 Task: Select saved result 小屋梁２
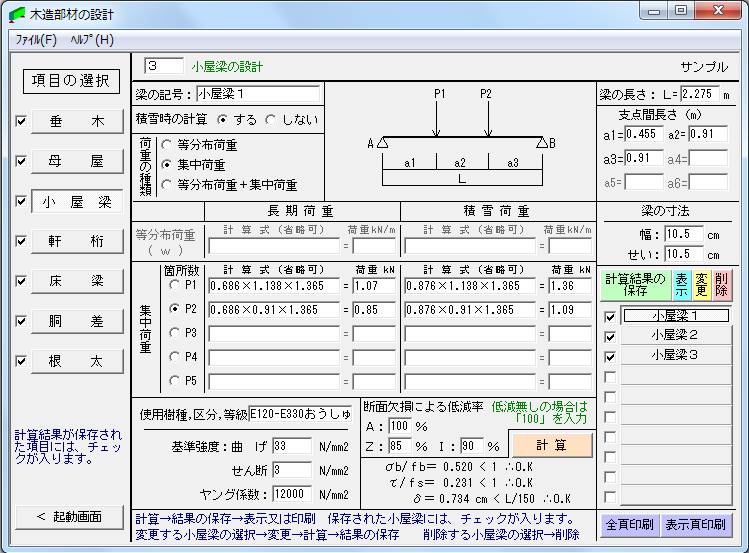click(x=674, y=335)
